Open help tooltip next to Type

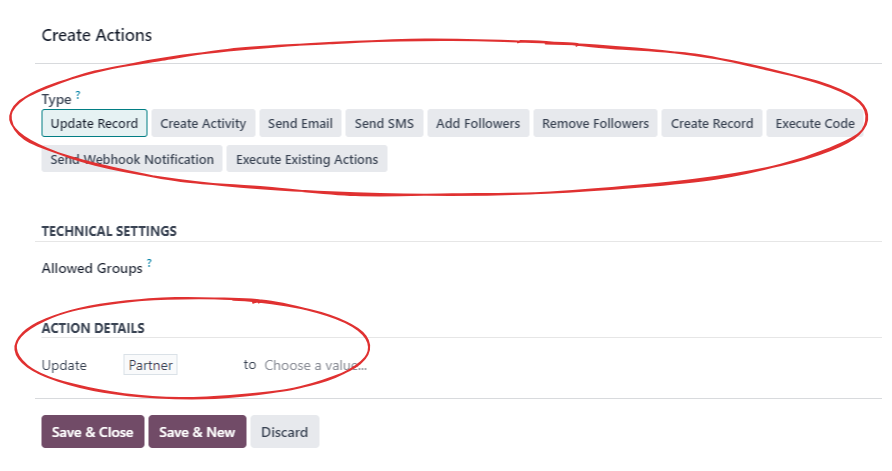click(78, 94)
